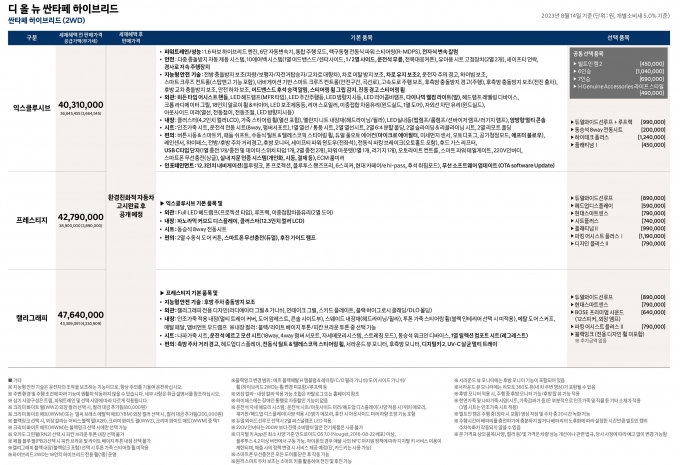Click the '시트플러스' option
The height and width of the screenshot is (465, 680).
click(585, 221)
